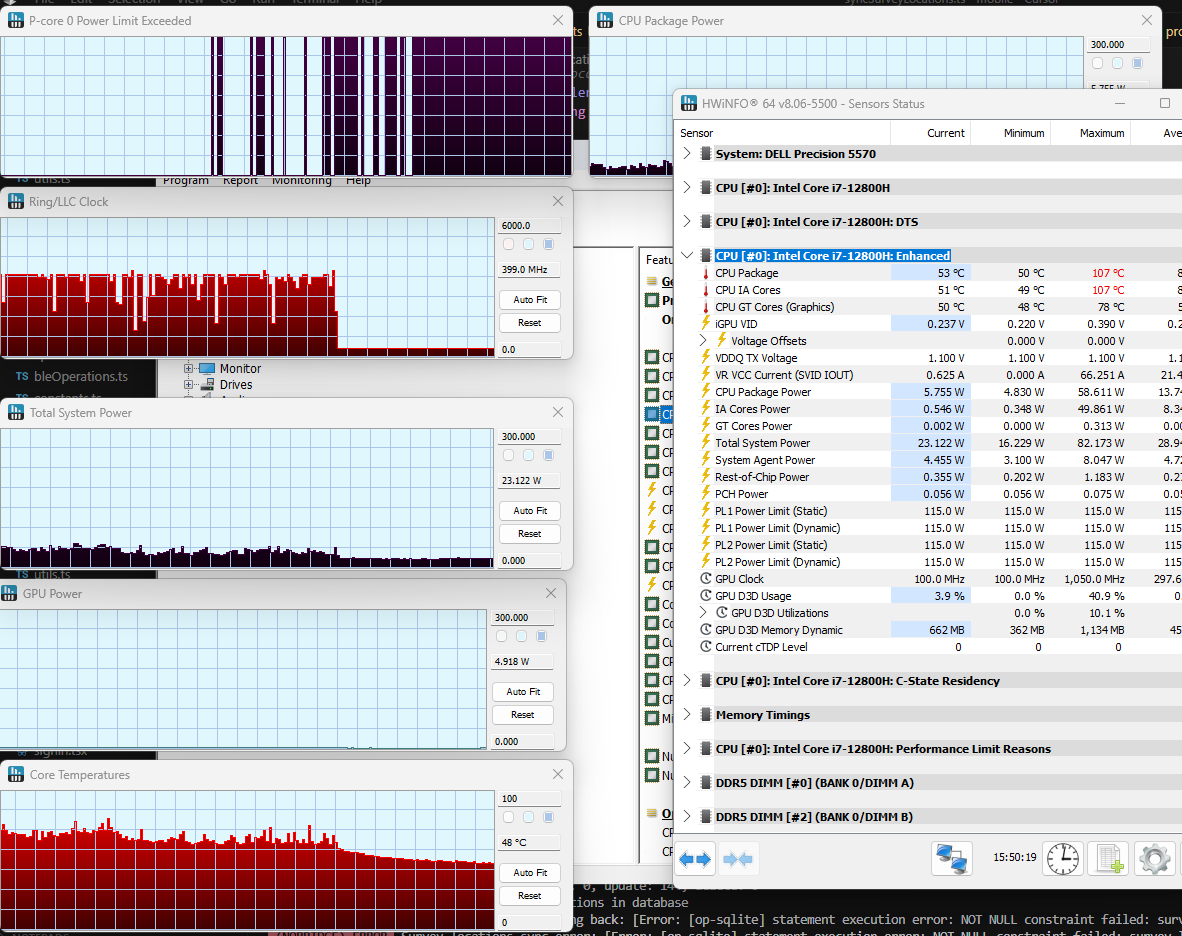Expand the Memory Timings group

(686, 714)
